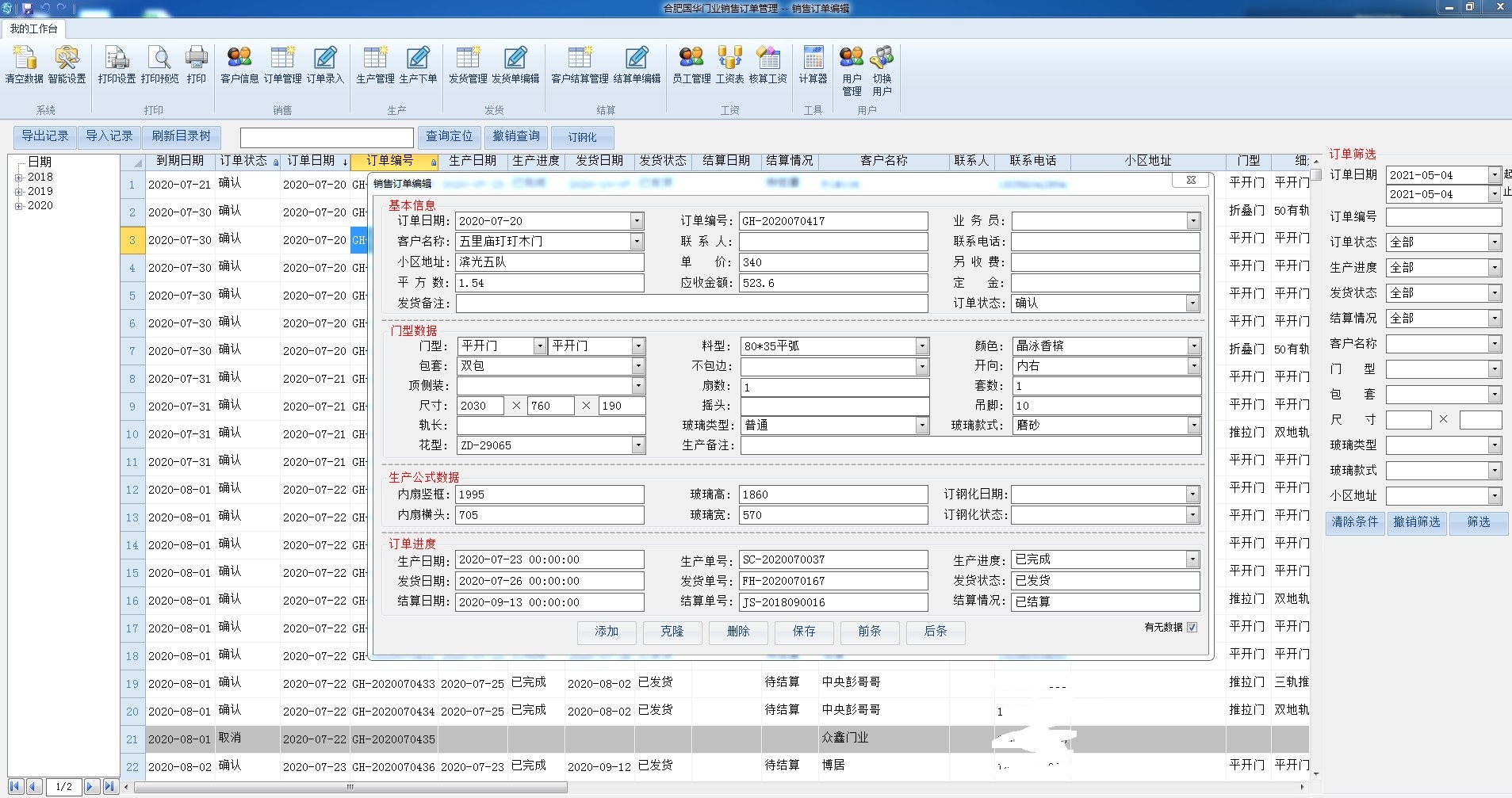Open 结算单编辑 settlement editor
This screenshot has height=798, width=1512.
point(637,65)
